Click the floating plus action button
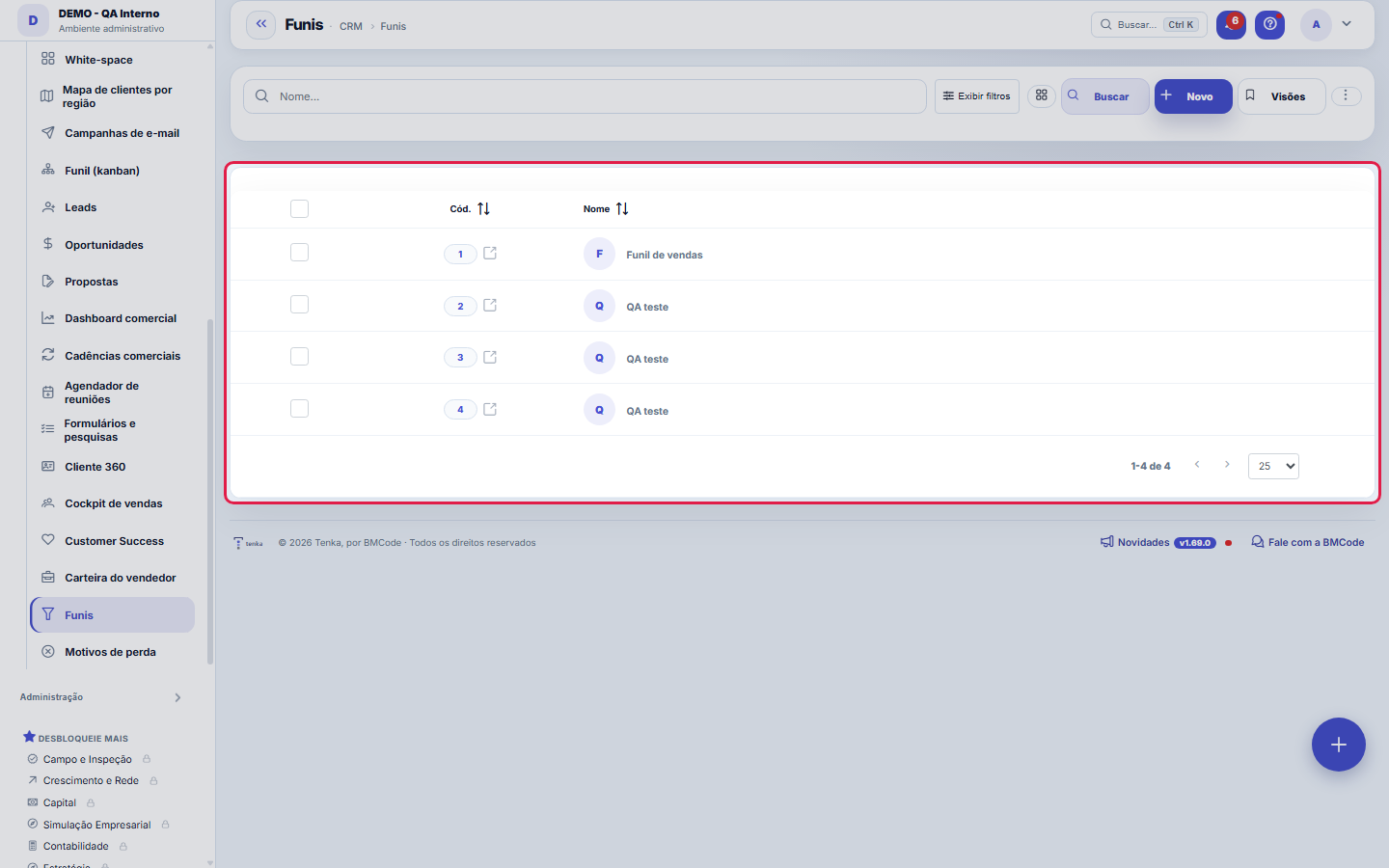The height and width of the screenshot is (868, 1389). tap(1338, 745)
